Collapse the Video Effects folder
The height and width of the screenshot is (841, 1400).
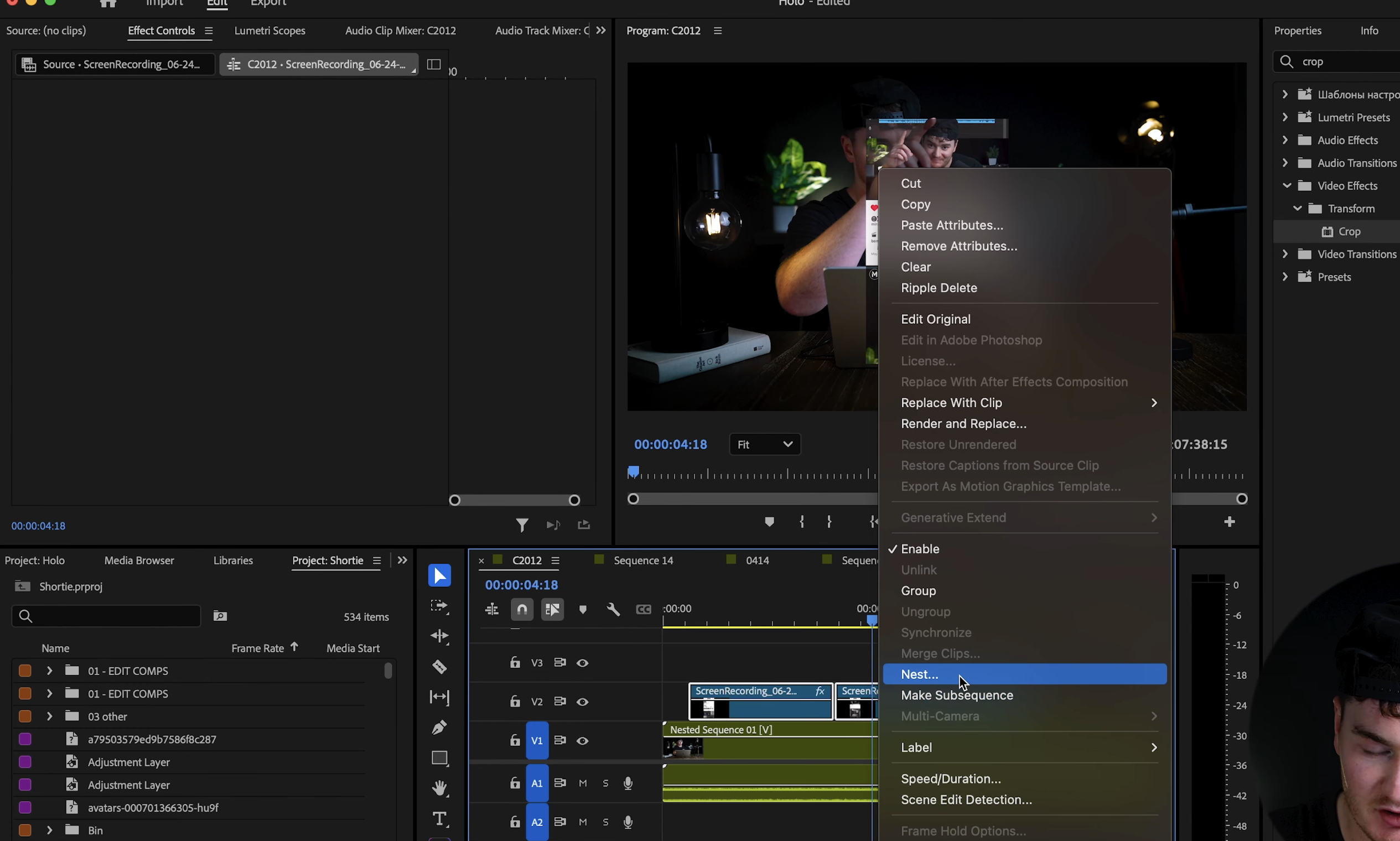(x=1287, y=185)
